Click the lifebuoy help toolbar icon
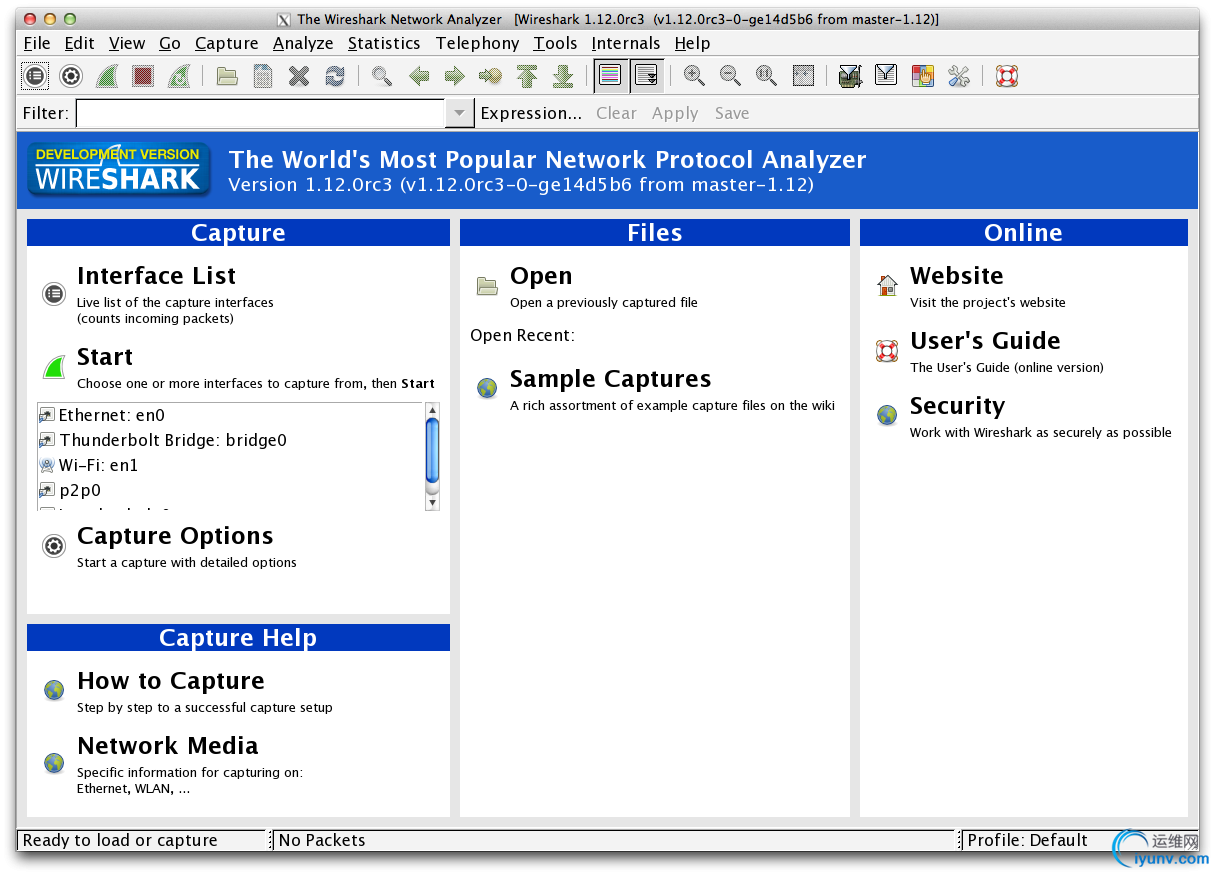 click(x=1006, y=76)
